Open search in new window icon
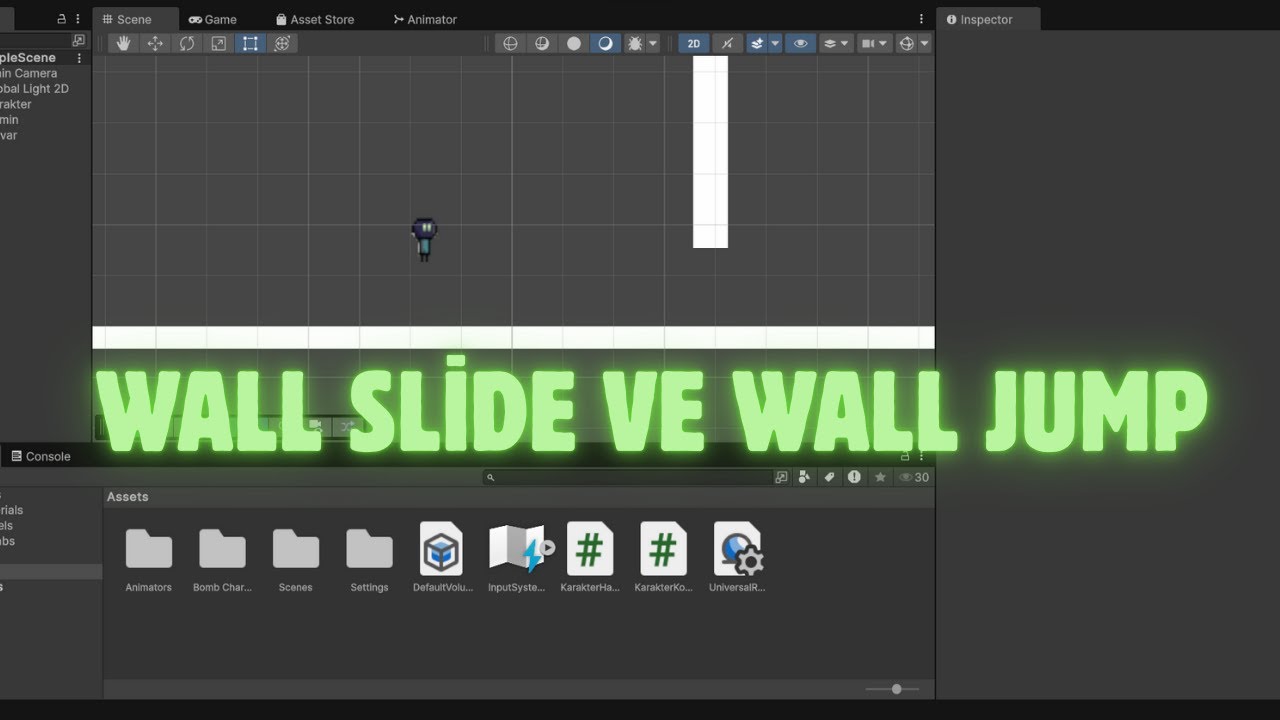 (x=781, y=477)
